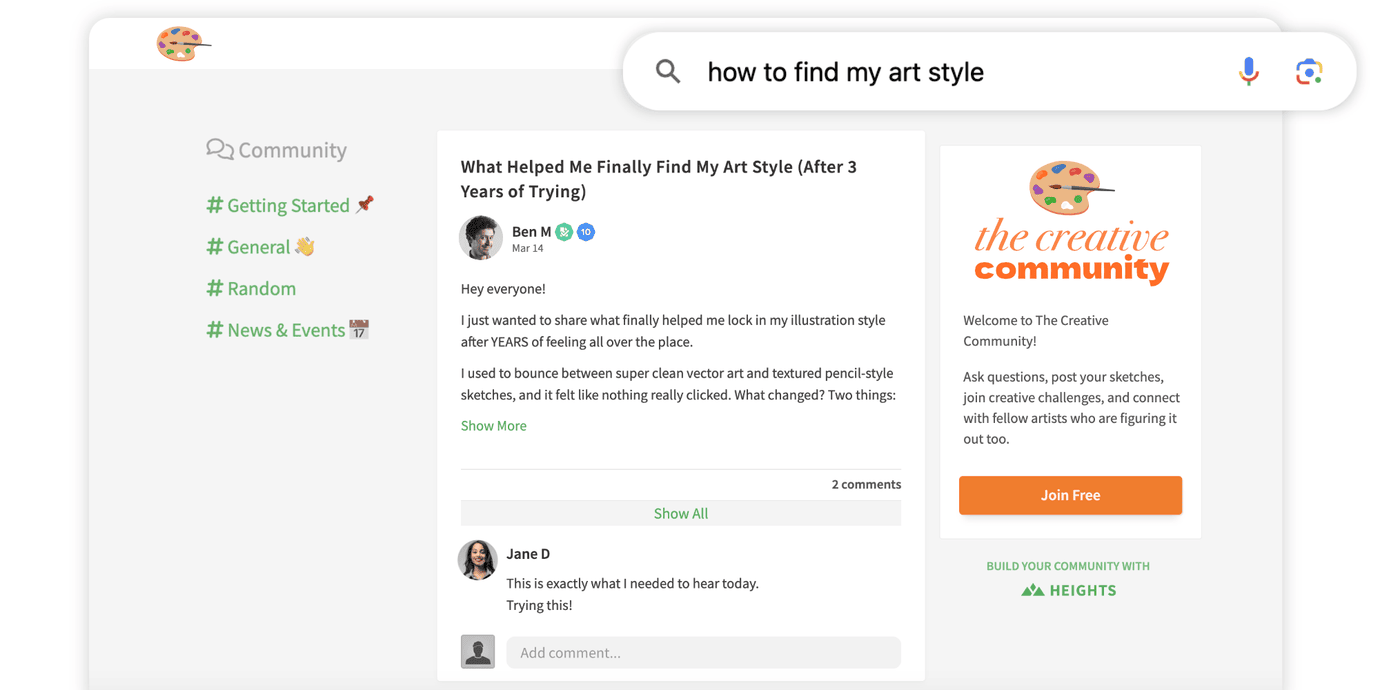The width and height of the screenshot is (1380, 690).
Task: Expand all comments with Show All
Action: click(x=680, y=513)
